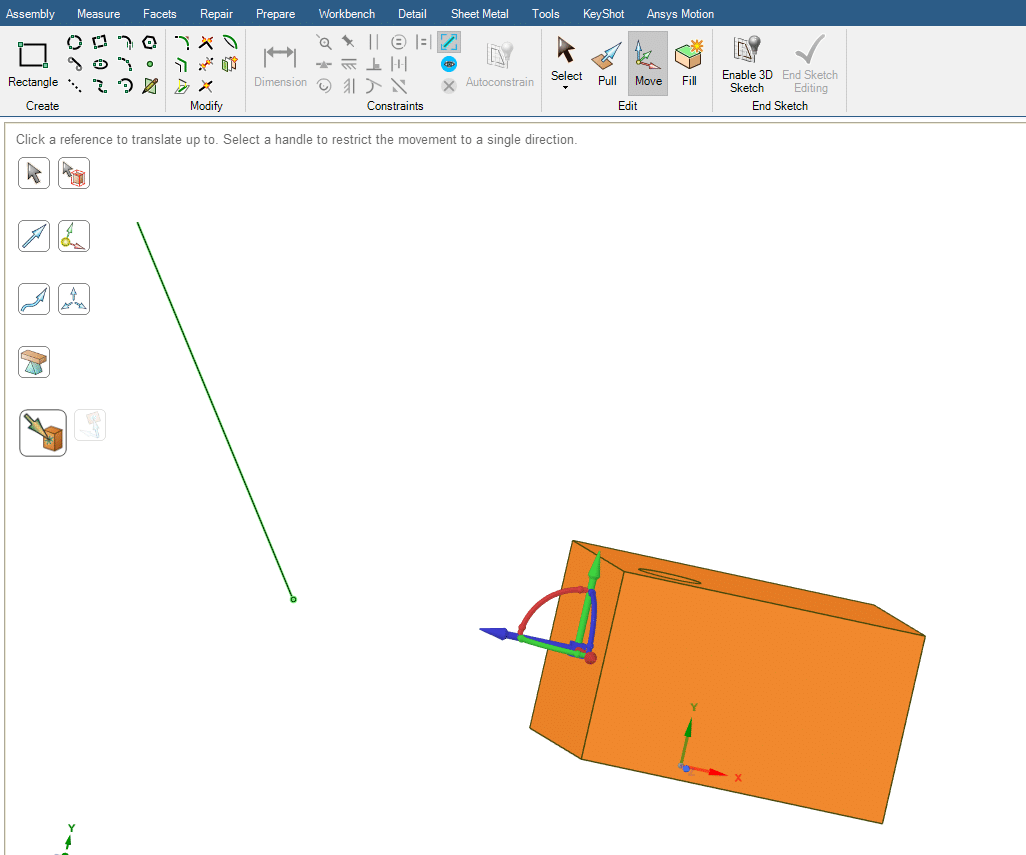Screen dimensions: 1026x855
Task: Click the Up To tool guide
Action: pos(43,433)
